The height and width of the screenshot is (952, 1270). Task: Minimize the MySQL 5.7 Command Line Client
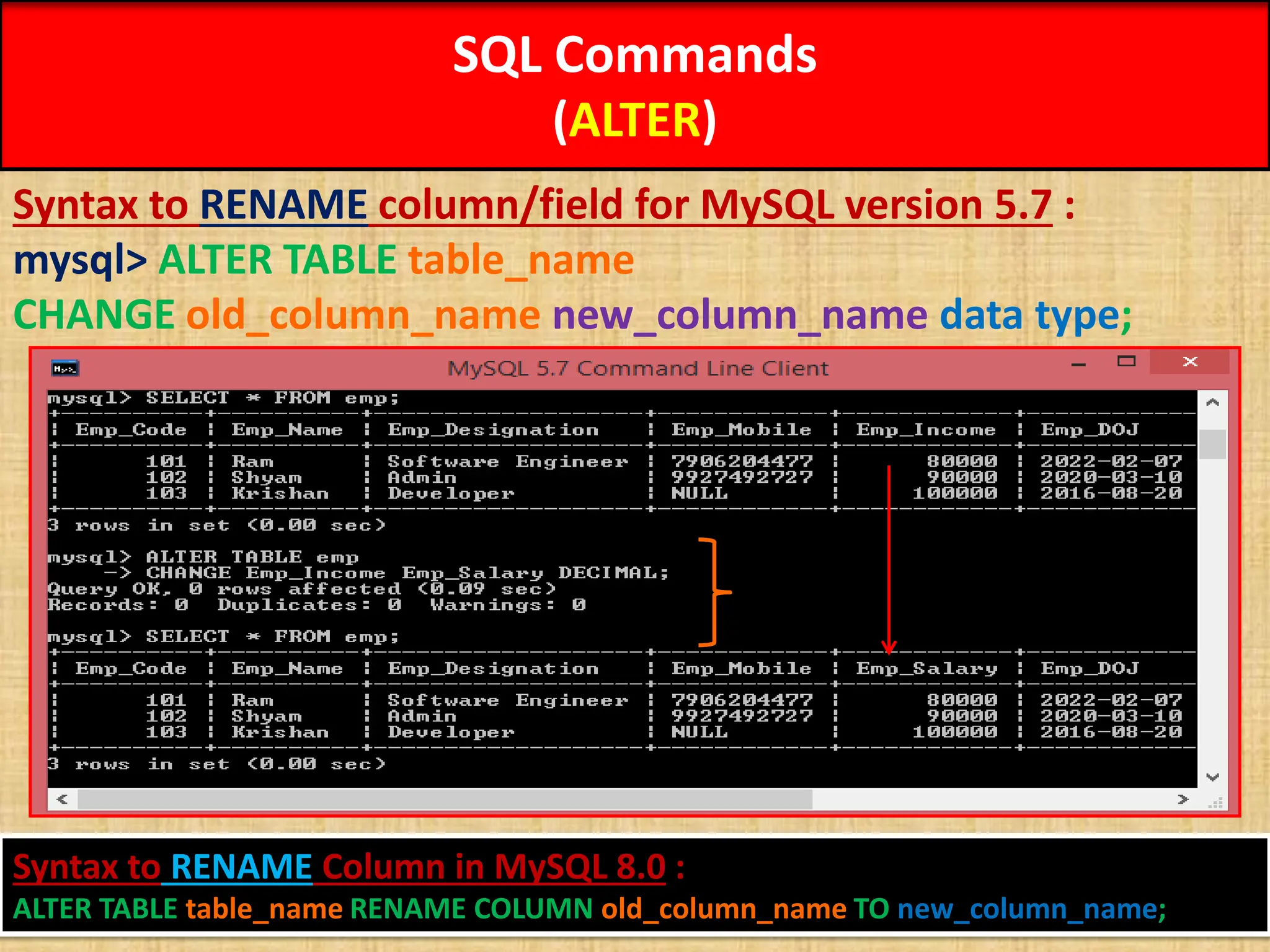click(1078, 364)
